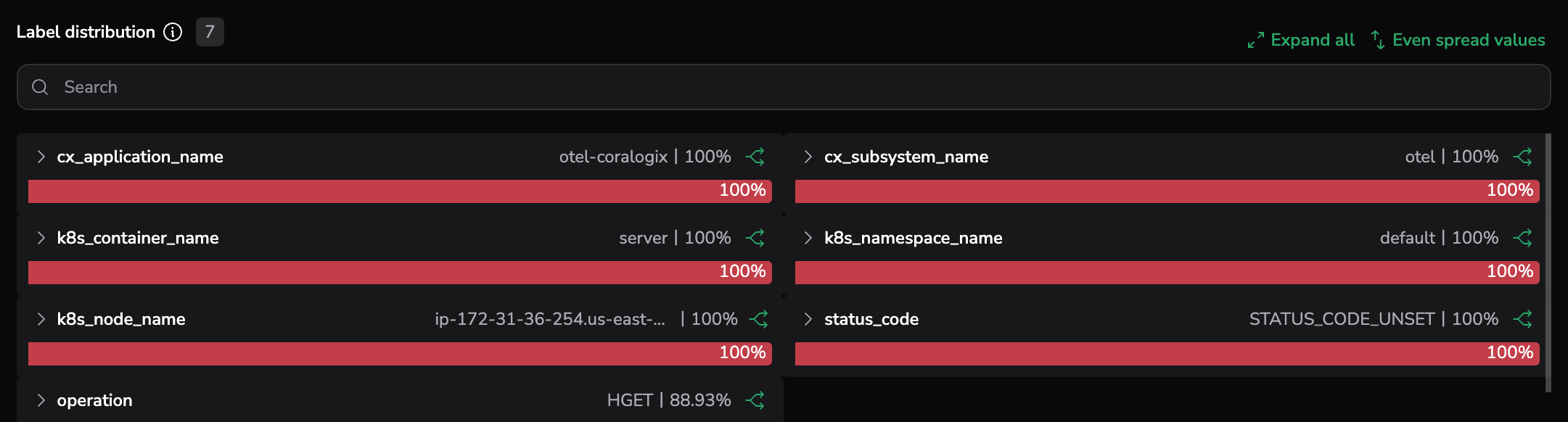Screen dimensions: 1568x422
Task: Click the share icon for cx_subsystem_name
Action: pyautogui.click(x=1522, y=157)
